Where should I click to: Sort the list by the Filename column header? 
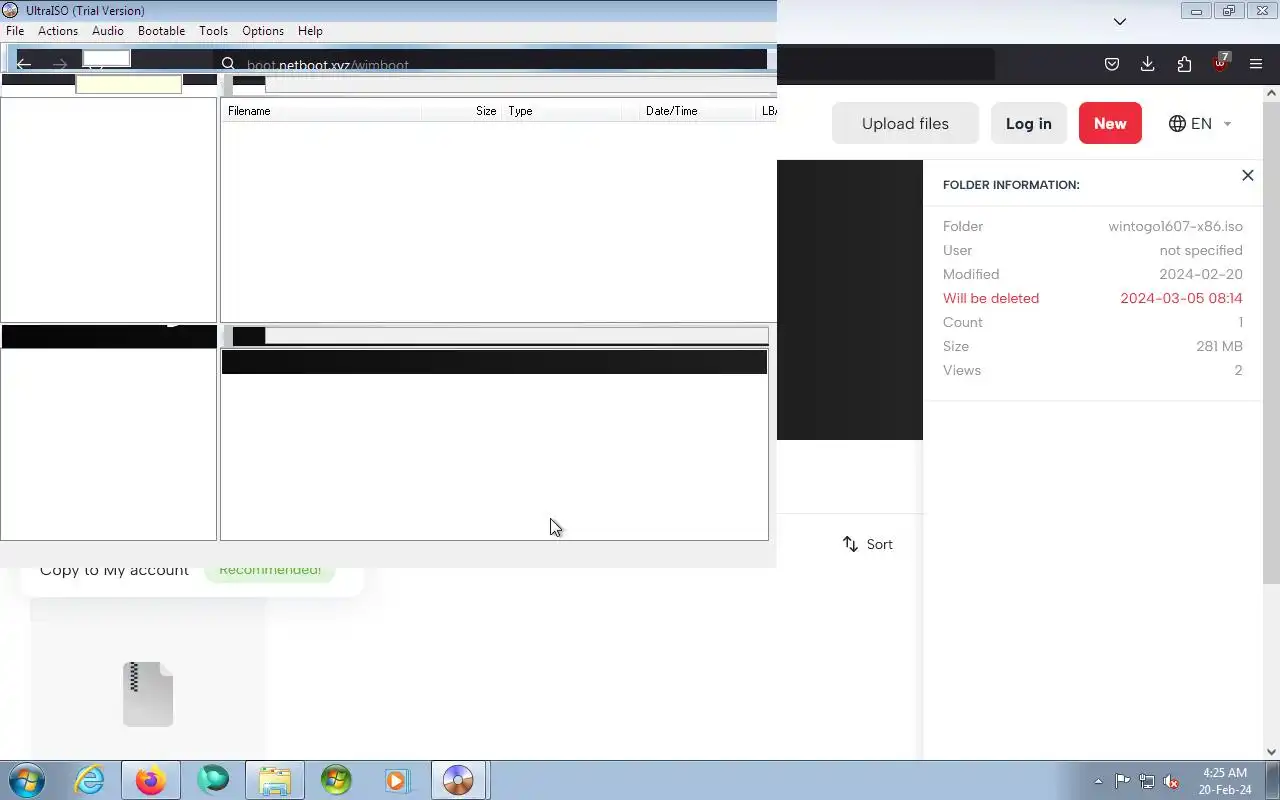[321, 111]
